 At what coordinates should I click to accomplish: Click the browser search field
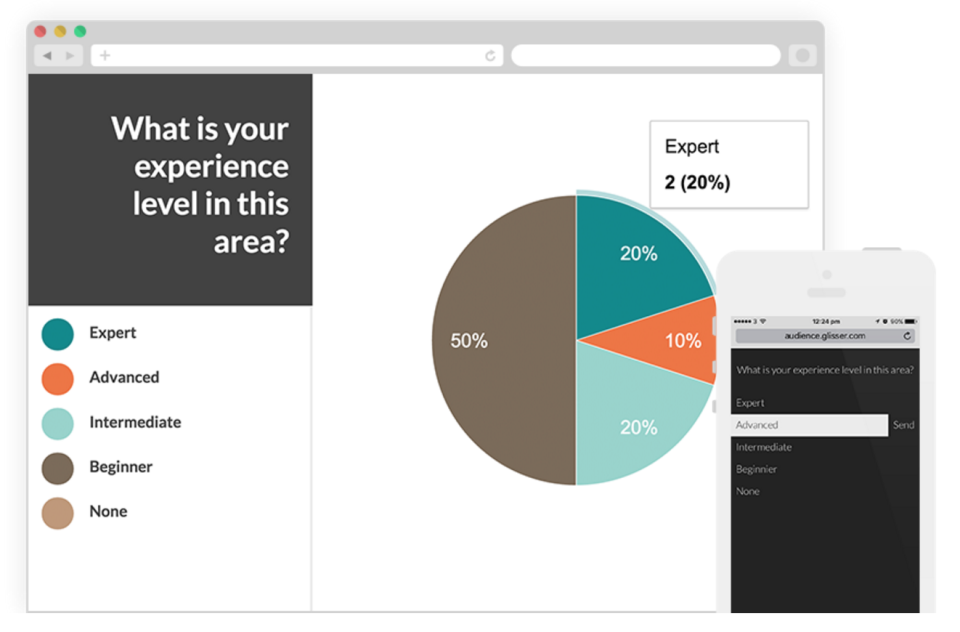646,56
